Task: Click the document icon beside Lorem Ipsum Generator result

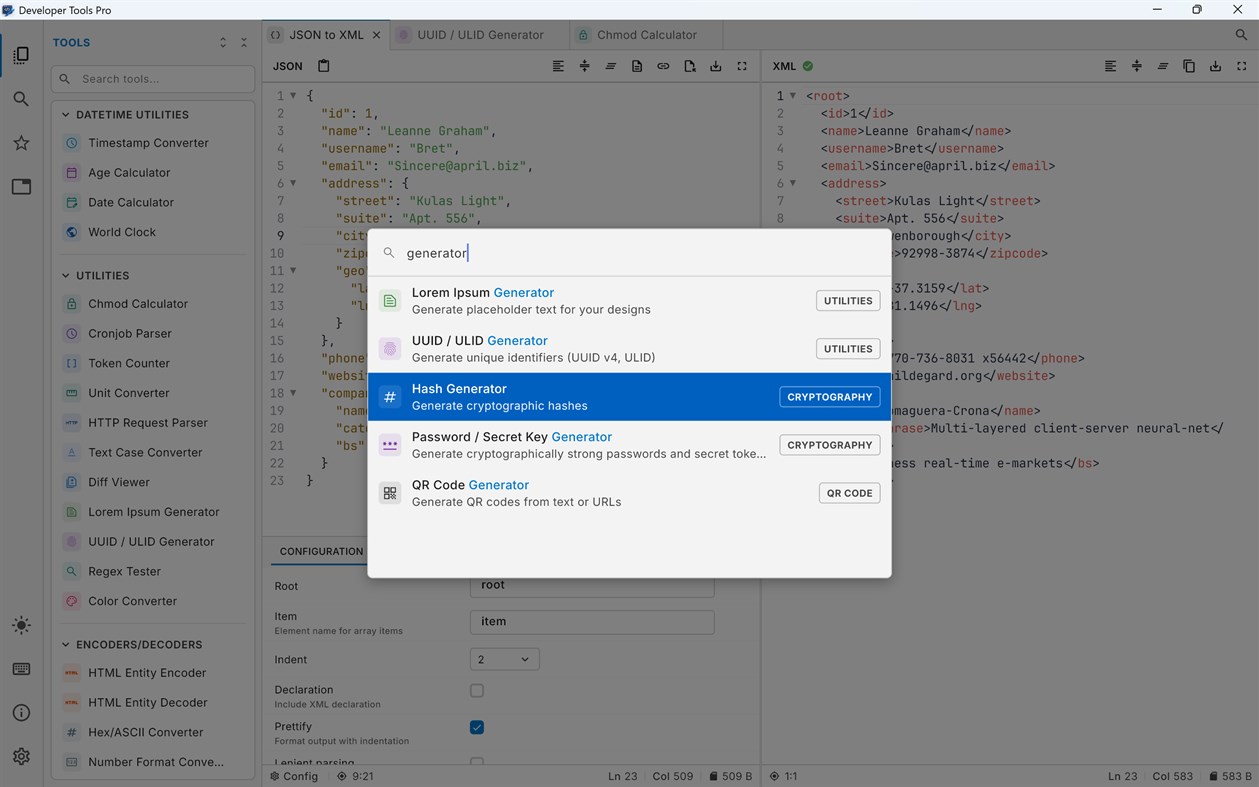Action: pyautogui.click(x=390, y=301)
